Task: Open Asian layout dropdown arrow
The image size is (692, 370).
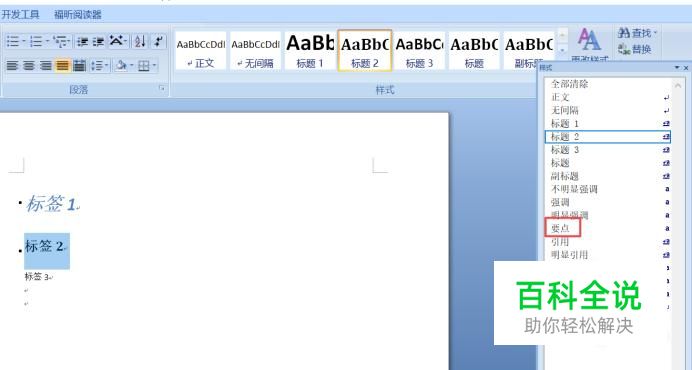Action: coord(126,41)
